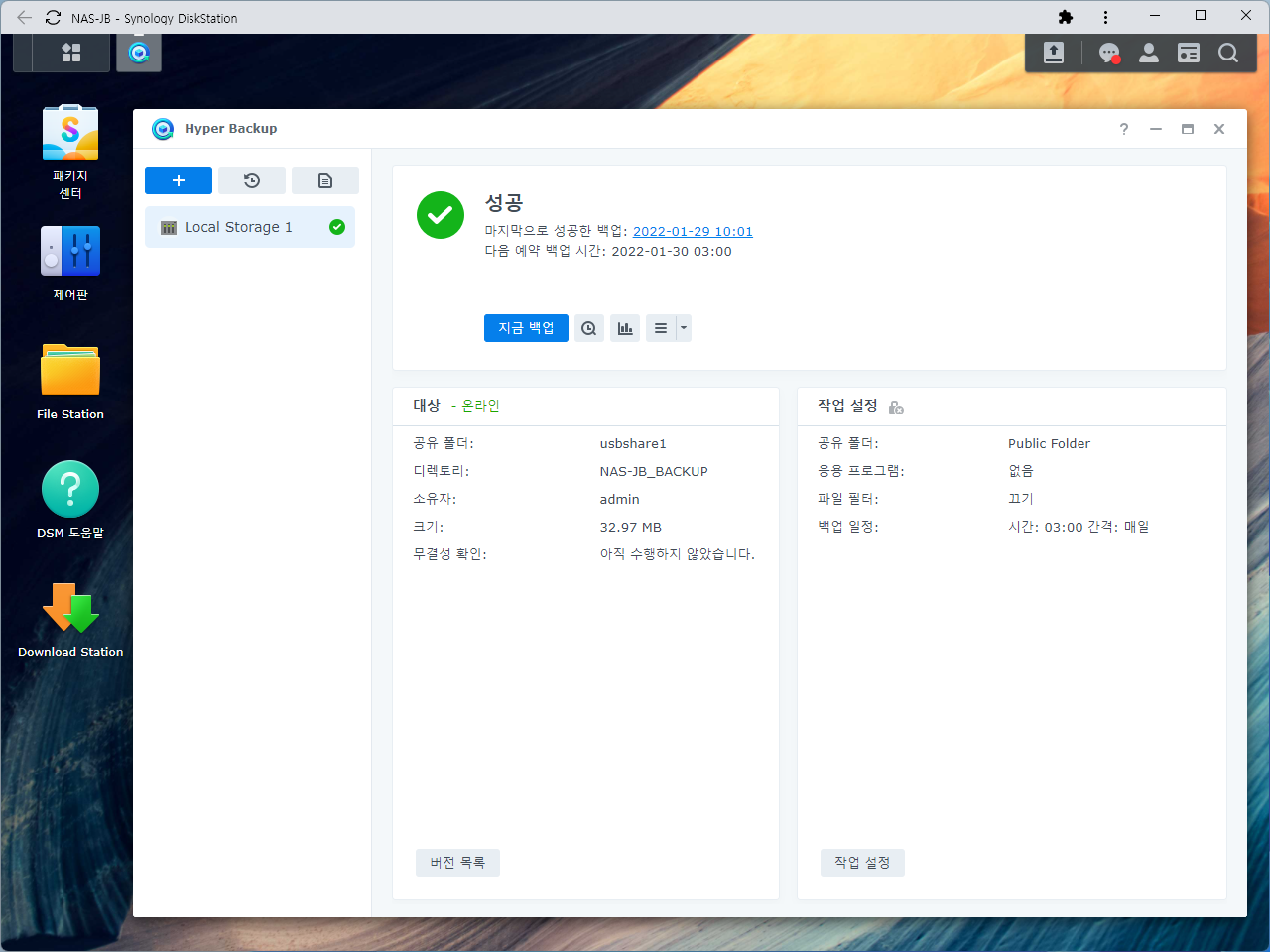Open the last backup 2022-01-29 10:01 link

pos(693,231)
